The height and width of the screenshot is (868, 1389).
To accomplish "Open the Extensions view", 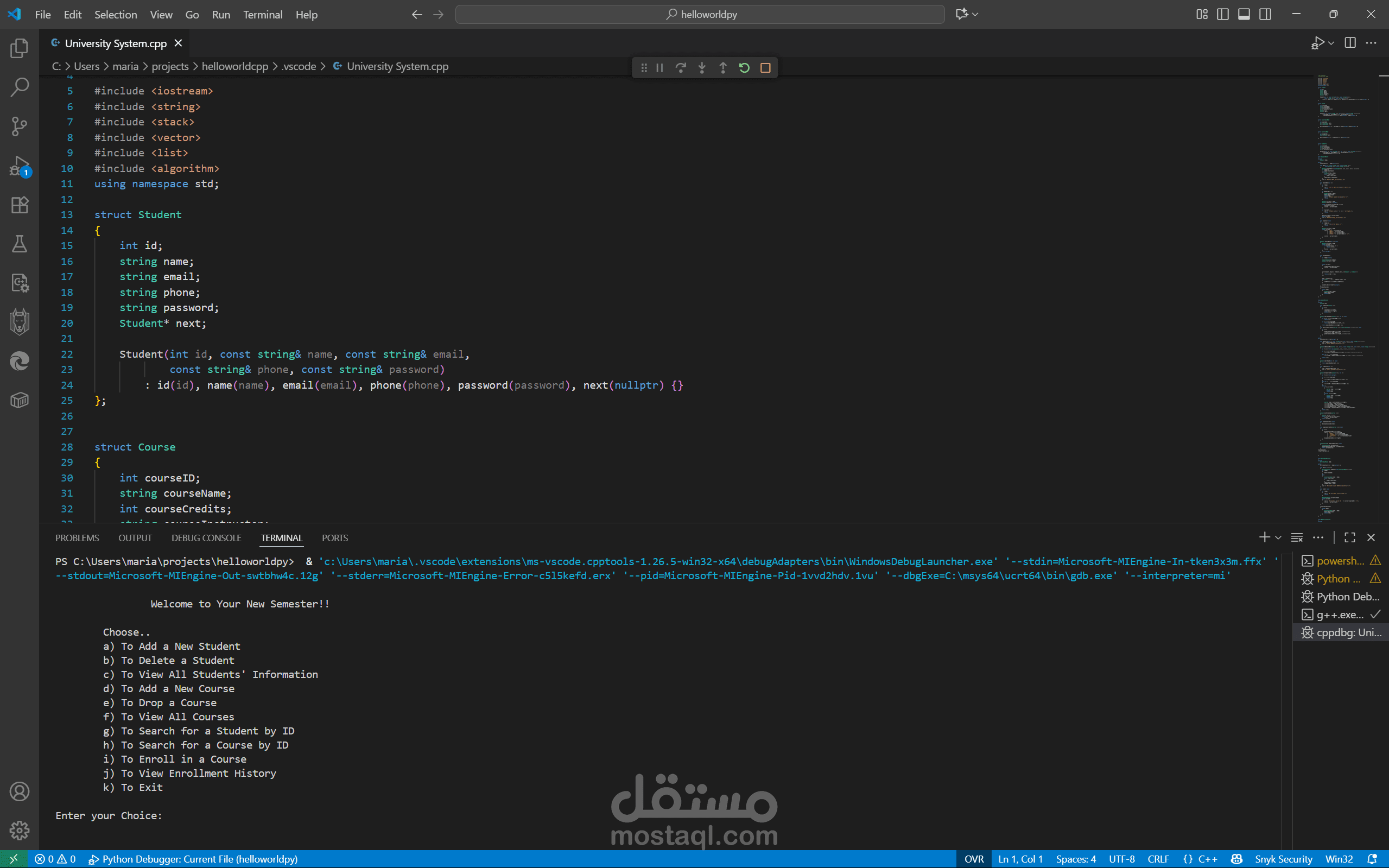I will pos(20,205).
